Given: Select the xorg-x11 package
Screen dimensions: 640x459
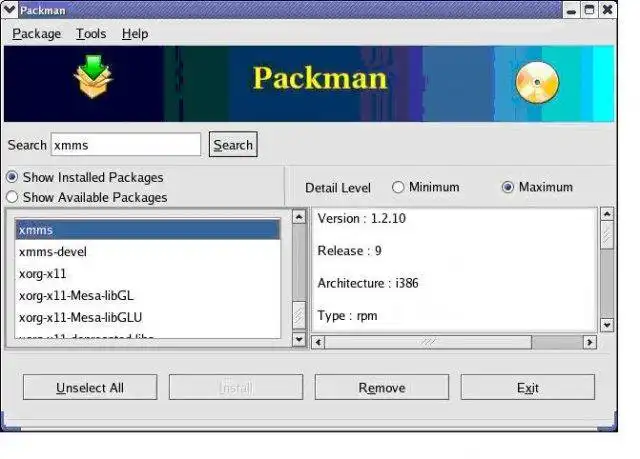Looking at the screenshot, I should click(148, 274).
